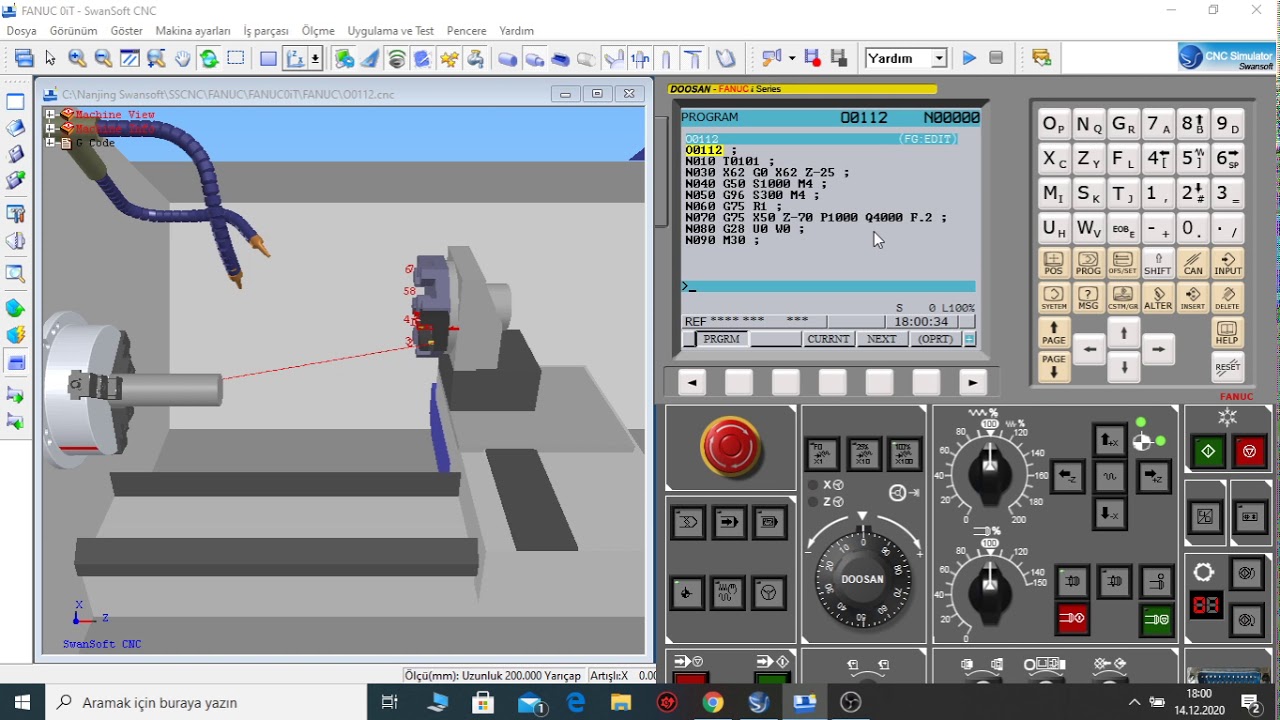Click the DOOSAN handwheel dial
The height and width of the screenshot is (720, 1280).
tap(863, 579)
